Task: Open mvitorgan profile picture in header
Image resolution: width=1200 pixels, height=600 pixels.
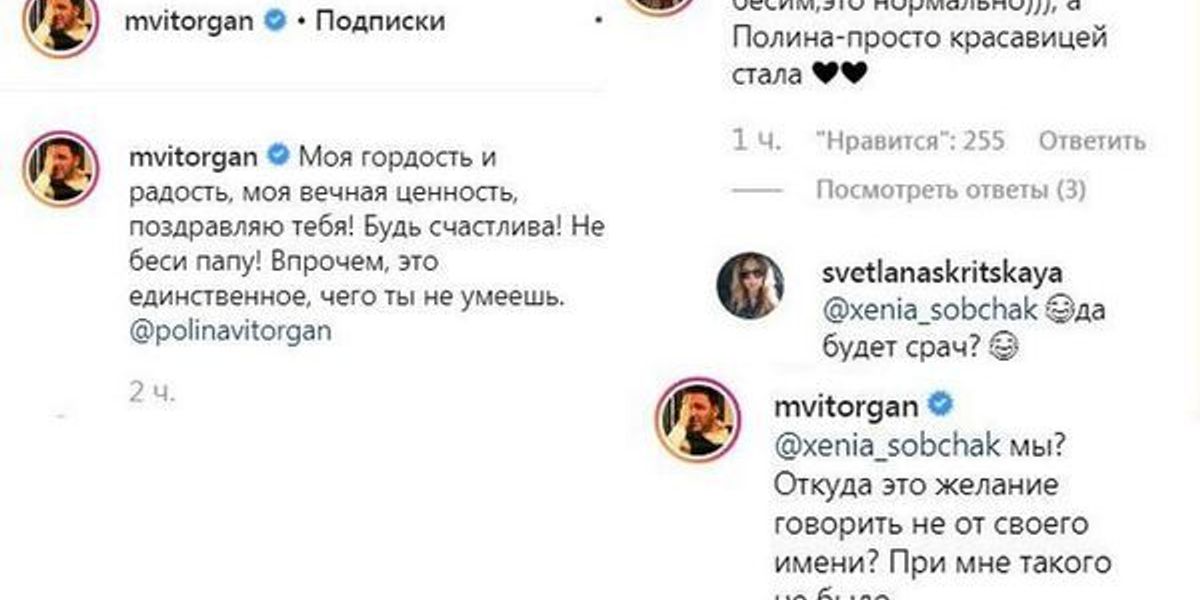Action: tap(59, 23)
